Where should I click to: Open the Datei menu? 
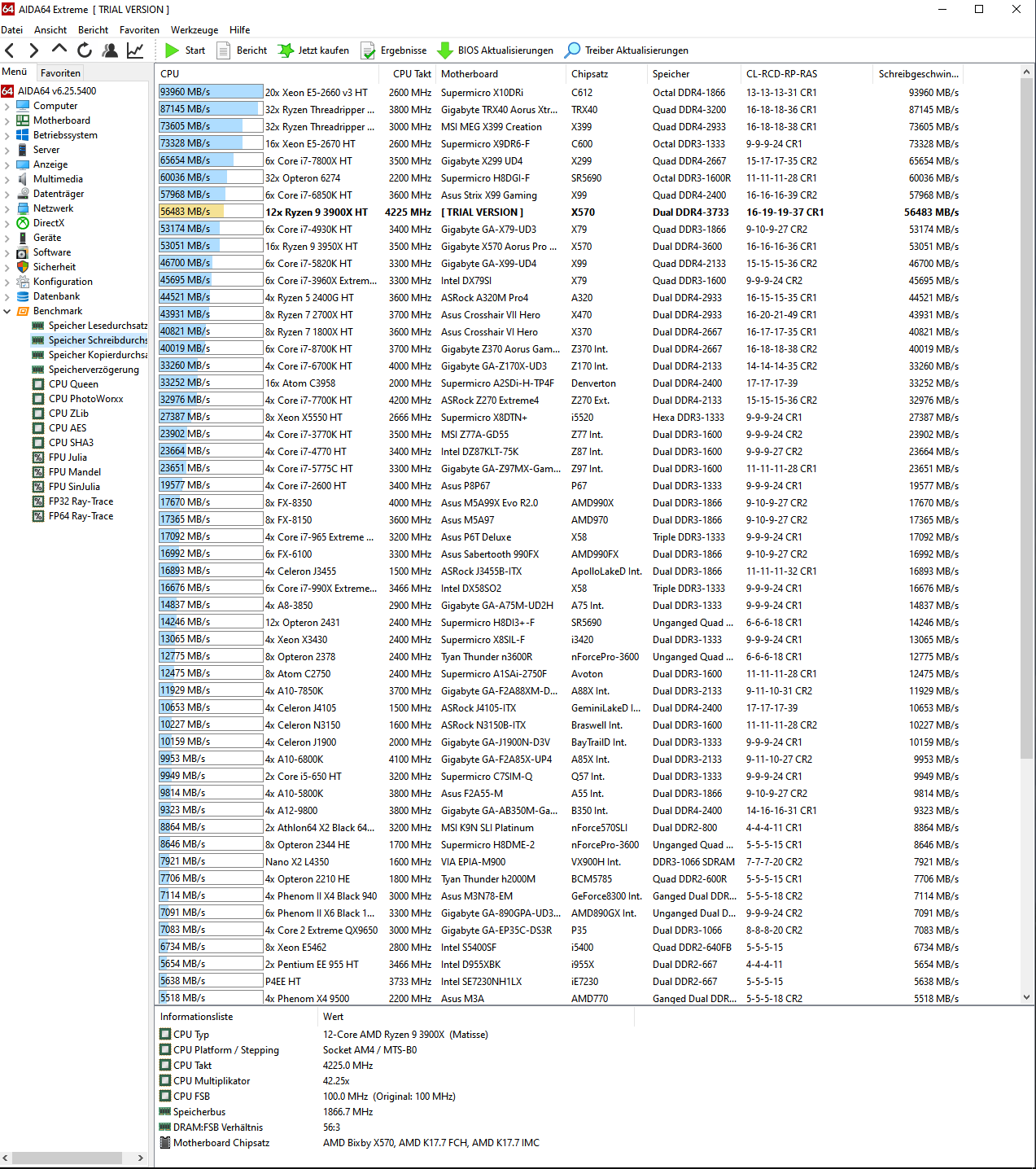12,30
